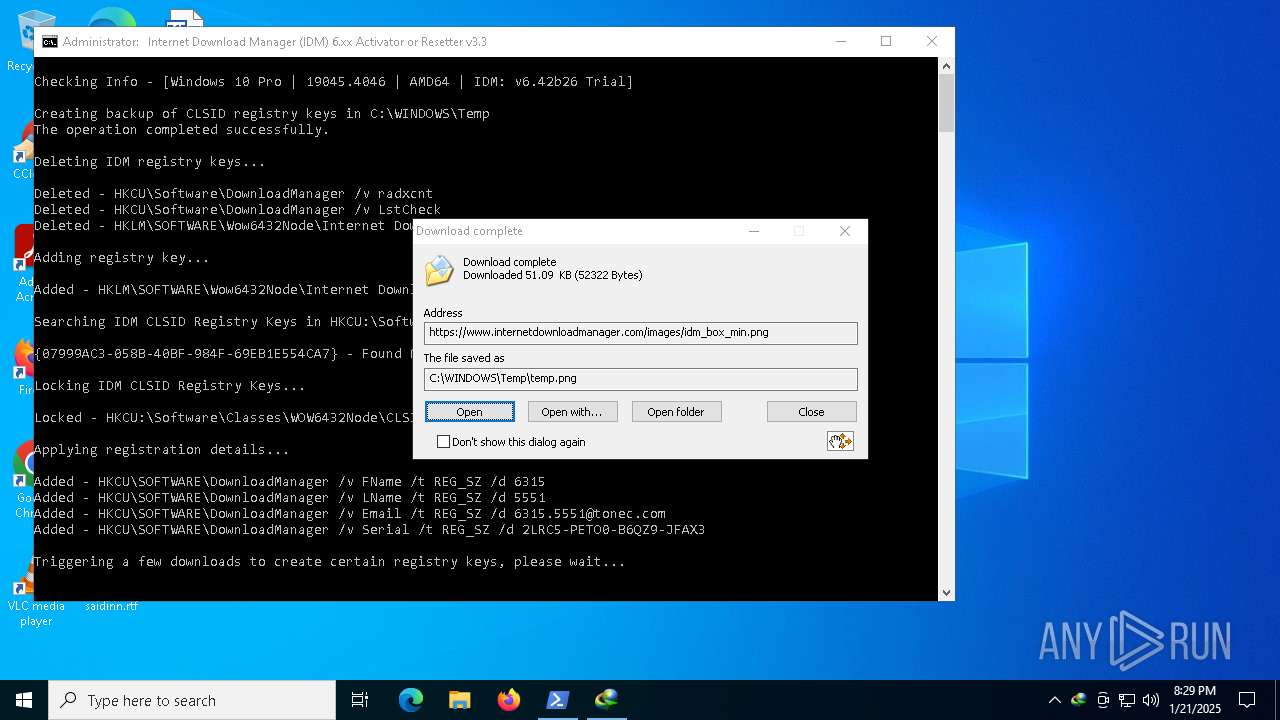Click the 'Triggering a few downloads' console line

330,562
